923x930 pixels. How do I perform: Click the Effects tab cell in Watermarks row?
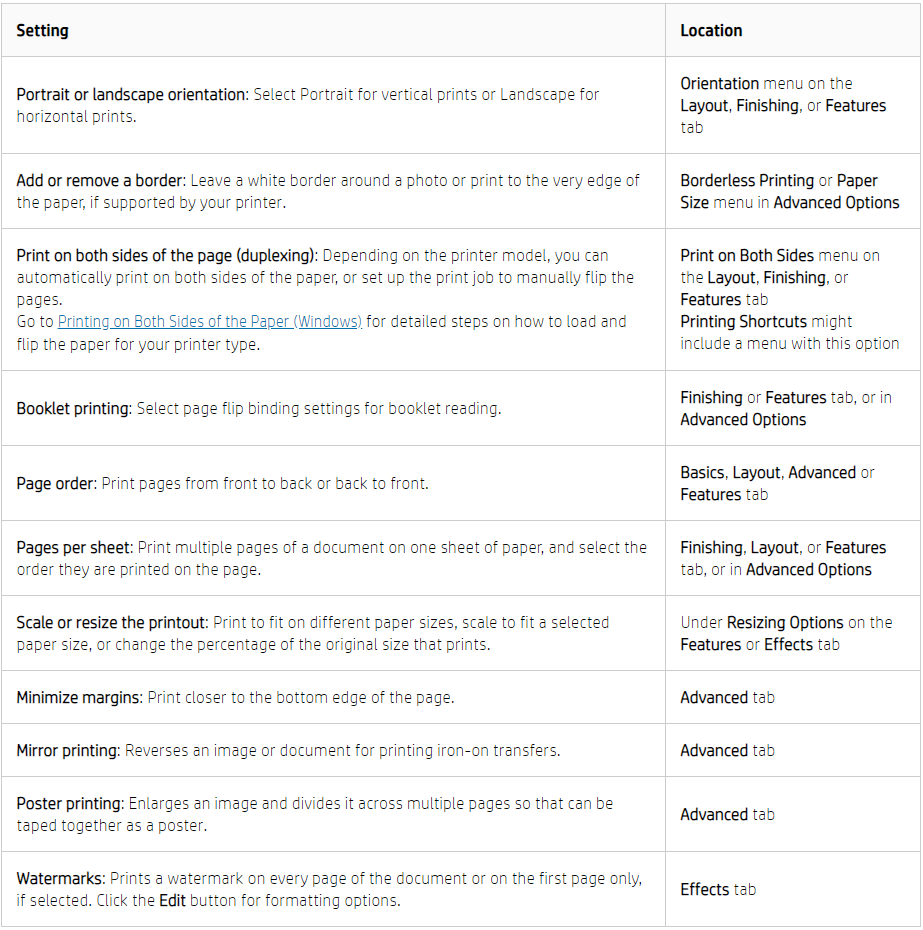[x=718, y=890]
